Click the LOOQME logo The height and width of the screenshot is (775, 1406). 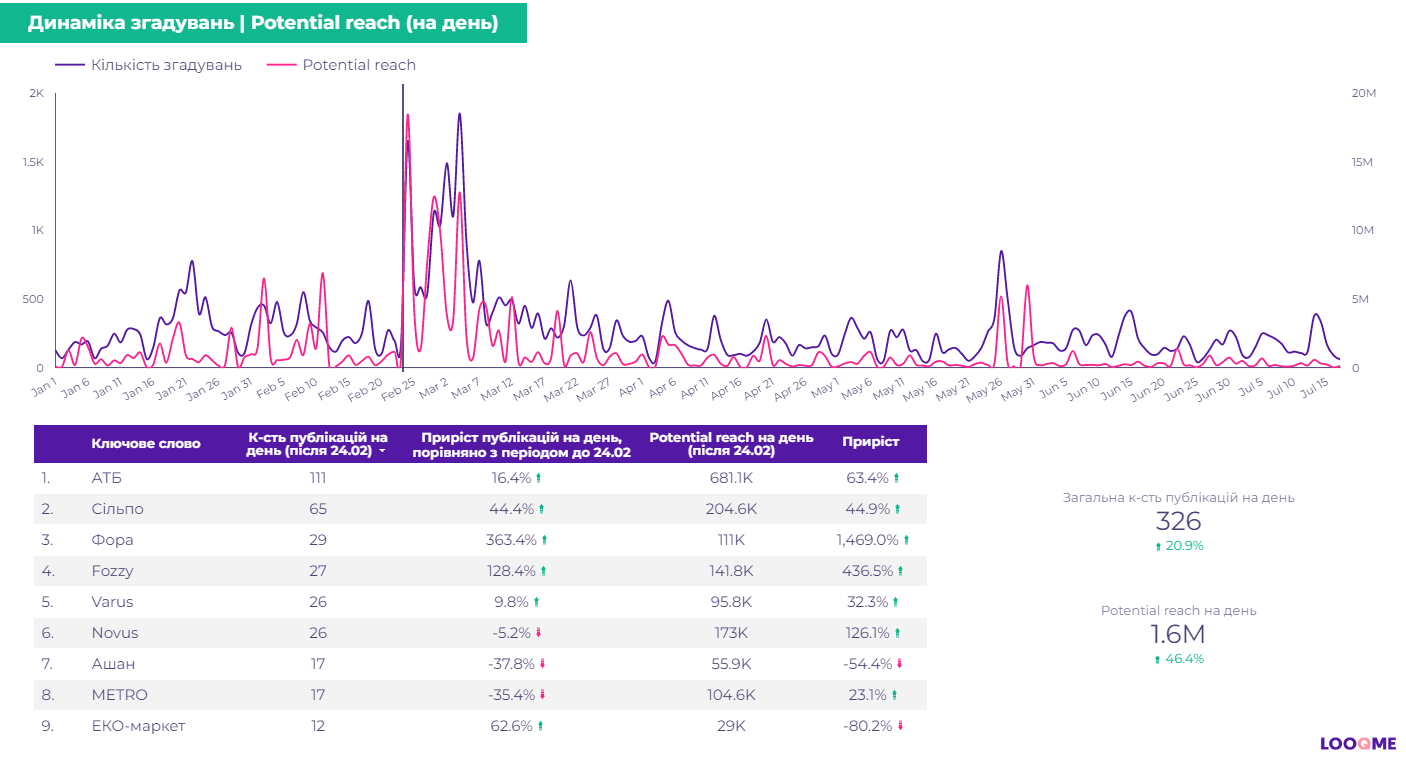(x=1357, y=744)
